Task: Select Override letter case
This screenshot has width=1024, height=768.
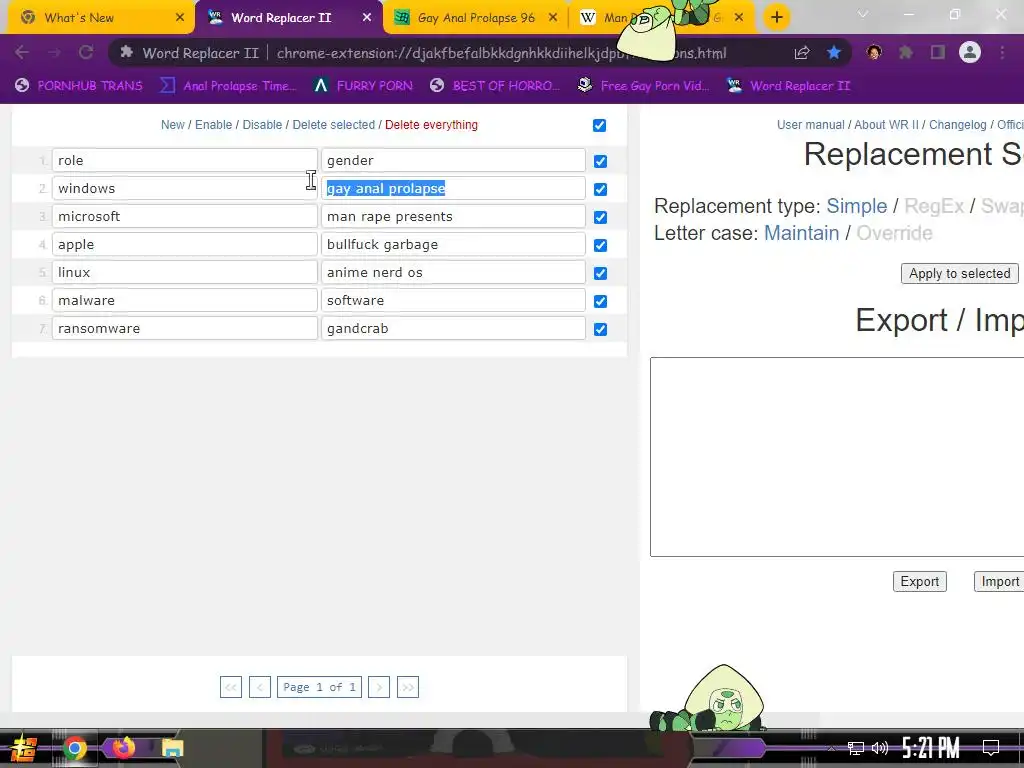Action: 894,233
